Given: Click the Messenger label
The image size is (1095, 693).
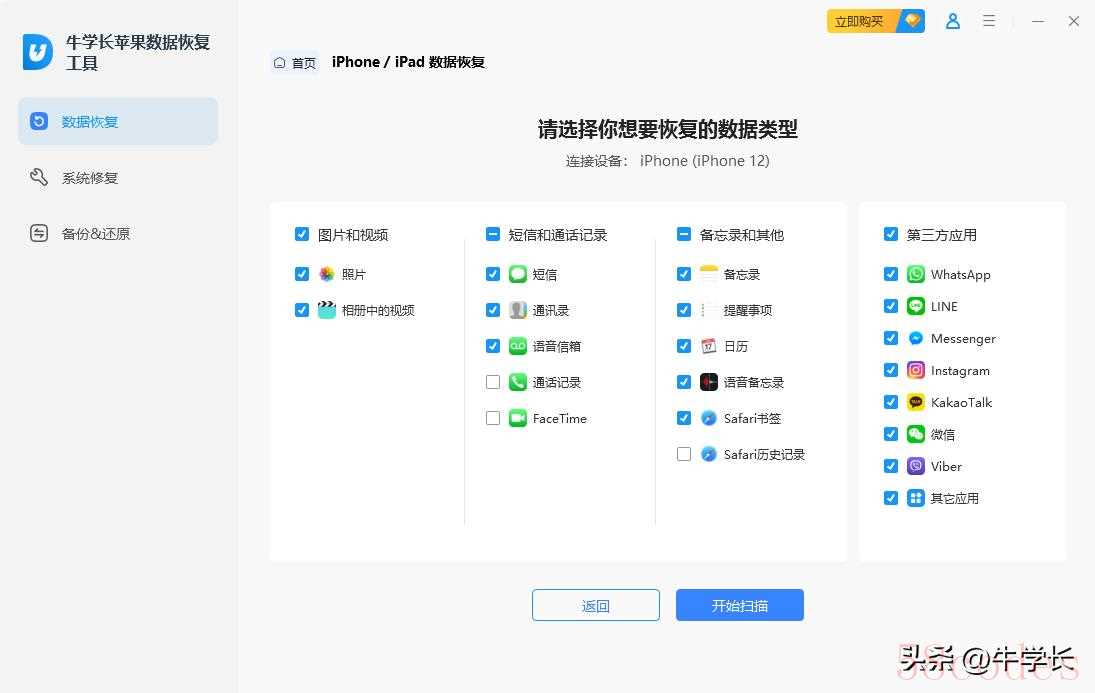Looking at the screenshot, I should click(963, 339).
